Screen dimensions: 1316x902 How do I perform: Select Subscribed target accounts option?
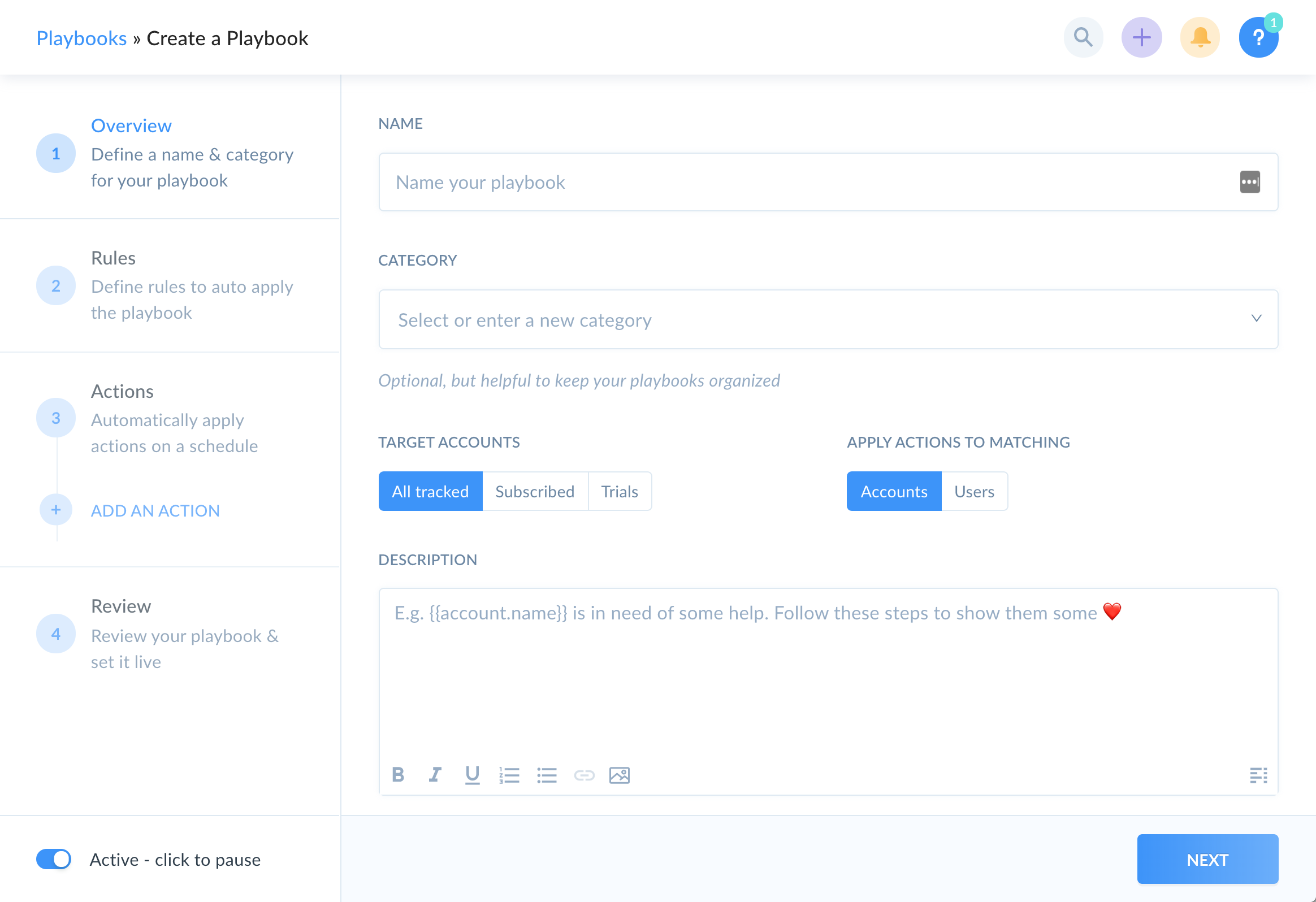[535, 491]
